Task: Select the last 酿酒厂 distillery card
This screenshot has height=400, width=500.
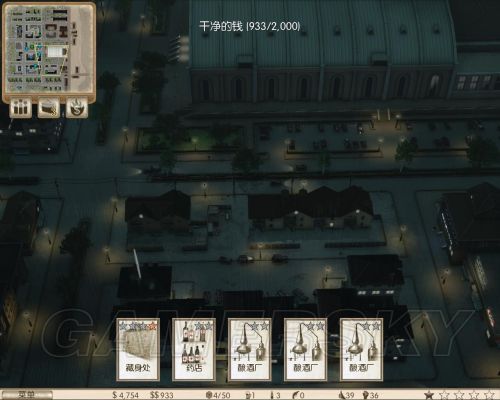Action: coord(361,349)
